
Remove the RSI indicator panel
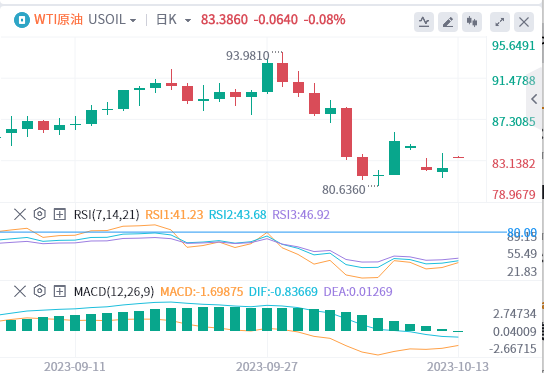pyautogui.click(x=20, y=214)
